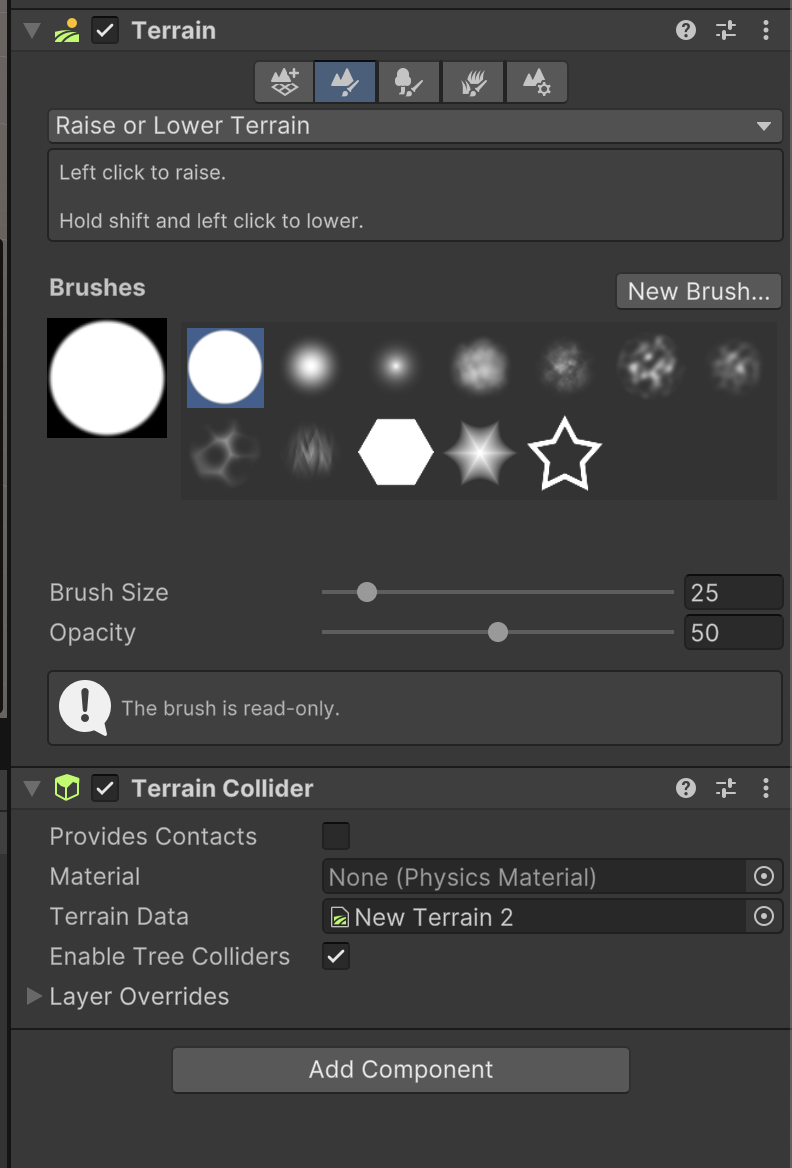Open Terrain component presets icon
792x1168 pixels.
tap(726, 30)
